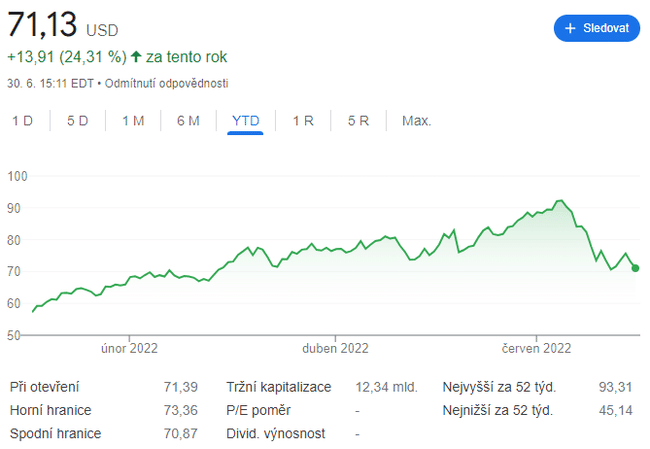Image resolution: width=650 pixels, height=449 pixels.
Task: Switch chart to 6 M range
Action: [188, 121]
